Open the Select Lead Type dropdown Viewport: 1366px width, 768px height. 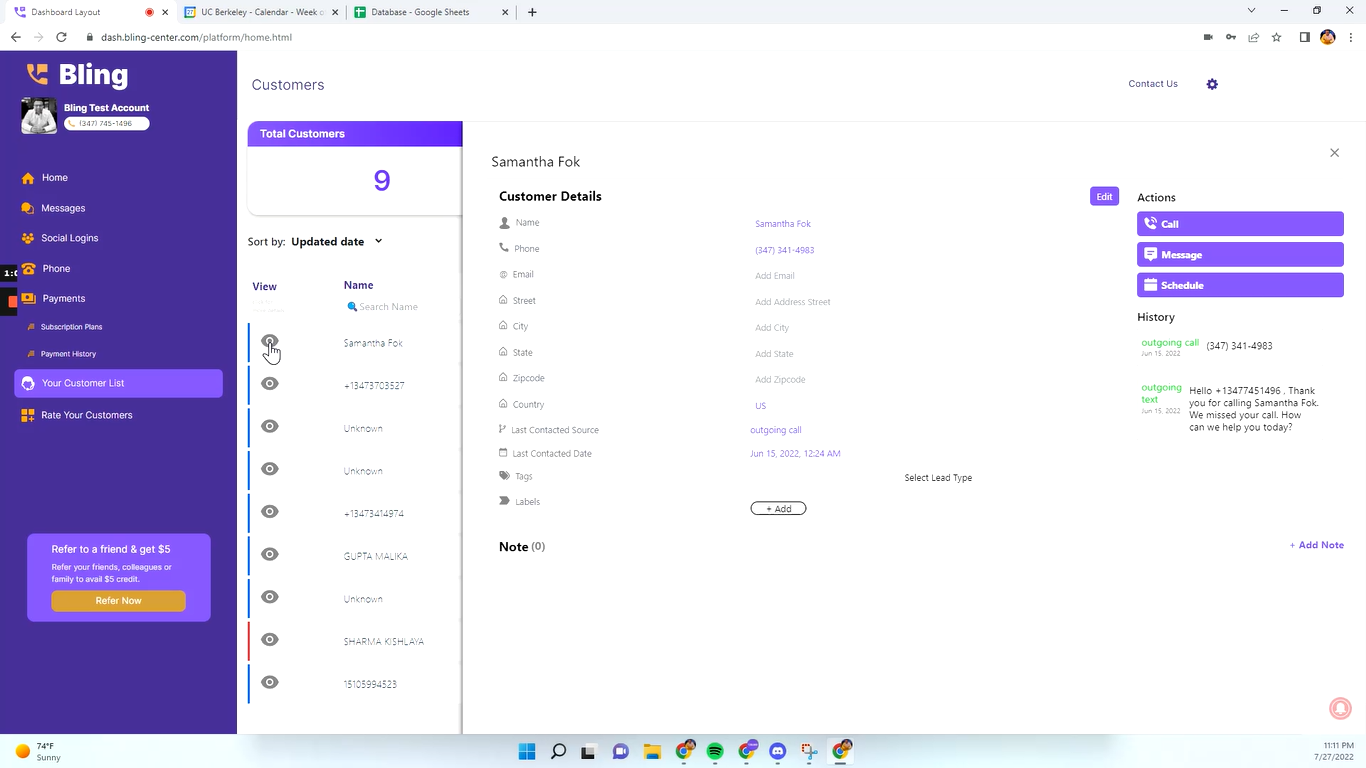938,478
